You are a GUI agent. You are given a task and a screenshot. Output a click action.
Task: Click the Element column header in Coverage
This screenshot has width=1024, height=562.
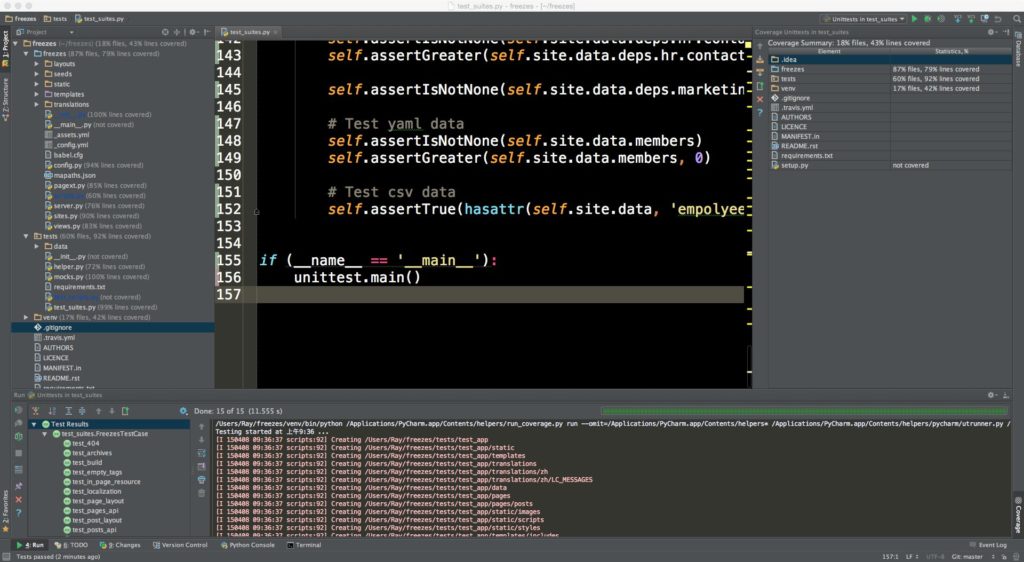(829, 51)
